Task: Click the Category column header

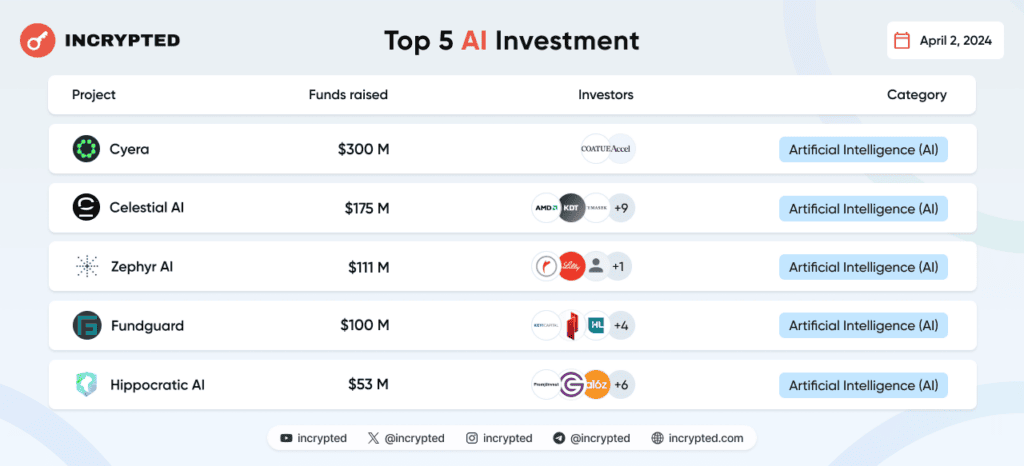Action: [916, 95]
